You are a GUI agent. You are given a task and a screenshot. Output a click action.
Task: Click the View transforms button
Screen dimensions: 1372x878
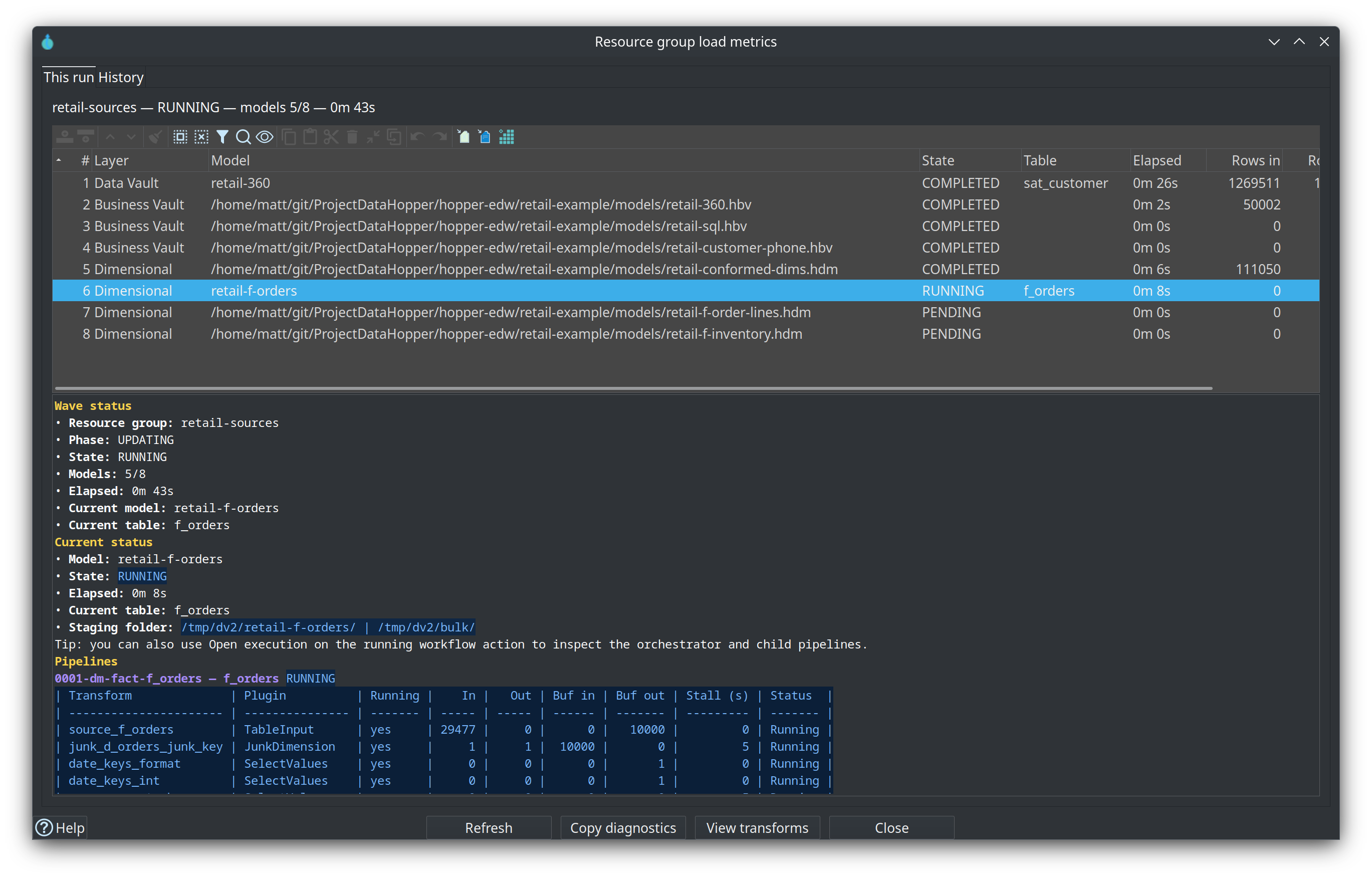tap(757, 827)
